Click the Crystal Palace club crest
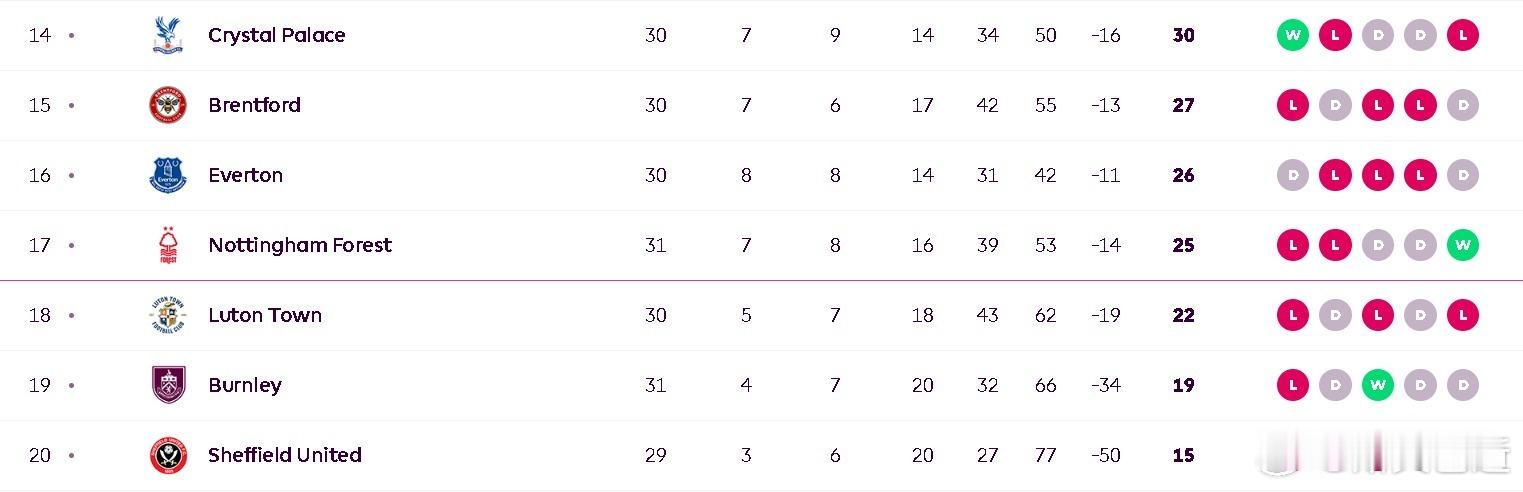This screenshot has width=1523, height=492. click(x=168, y=35)
